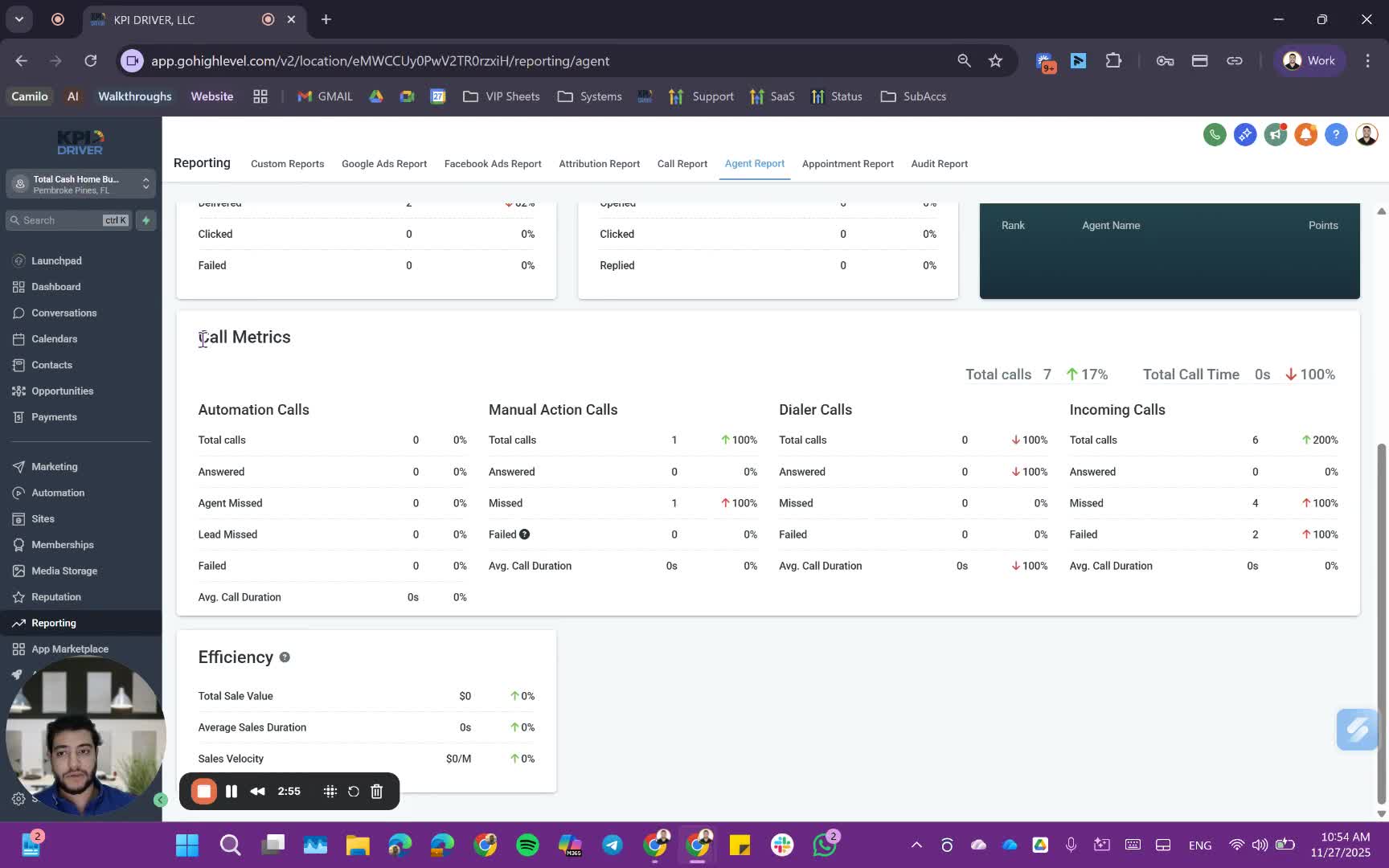Open Spotify from the taskbar
This screenshot has height=868, width=1389.
point(527,845)
